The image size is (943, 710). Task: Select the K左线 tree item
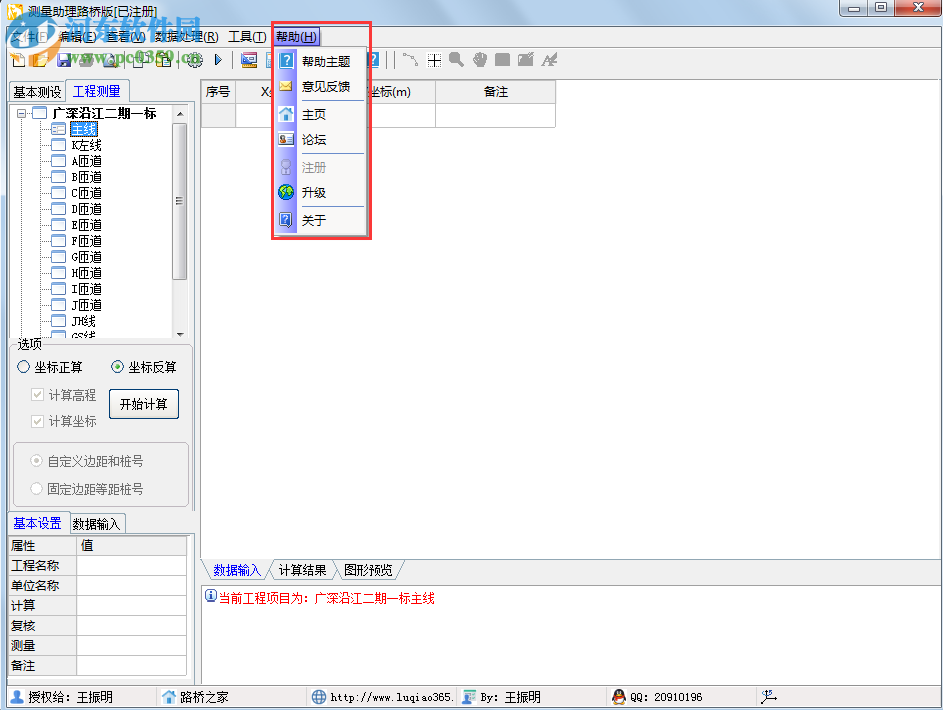click(86, 145)
